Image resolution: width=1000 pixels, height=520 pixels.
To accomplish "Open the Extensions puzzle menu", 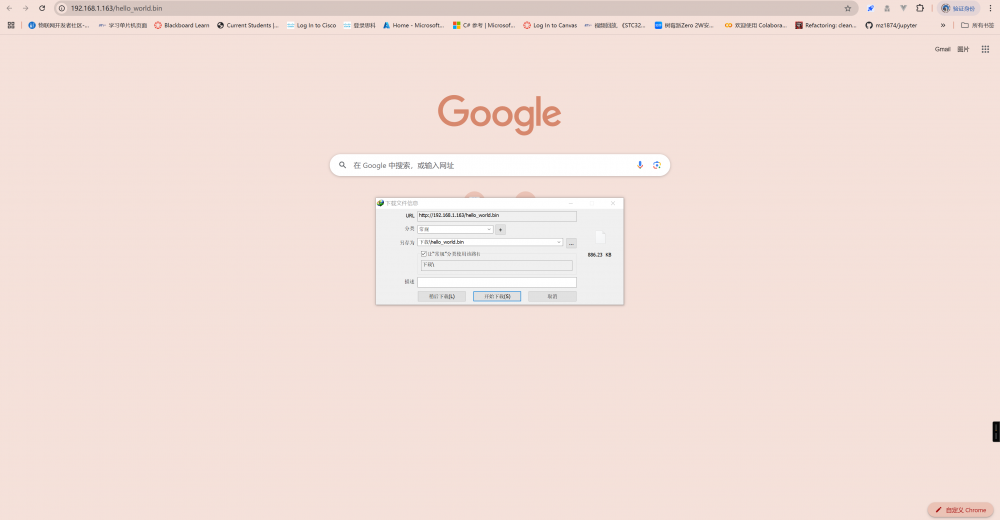I will click(x=920, y=8).
